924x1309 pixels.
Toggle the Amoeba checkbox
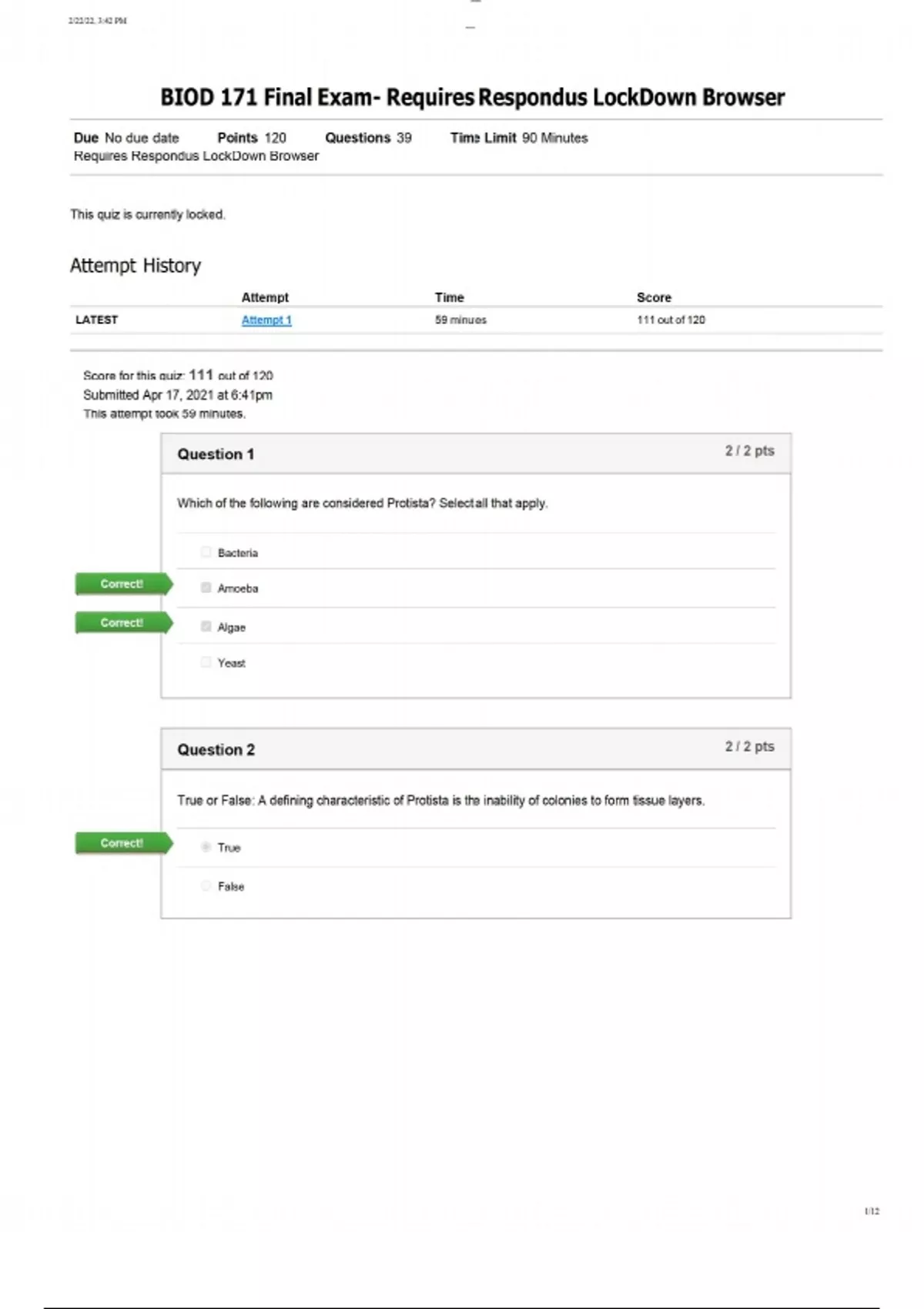coord(206,588)
